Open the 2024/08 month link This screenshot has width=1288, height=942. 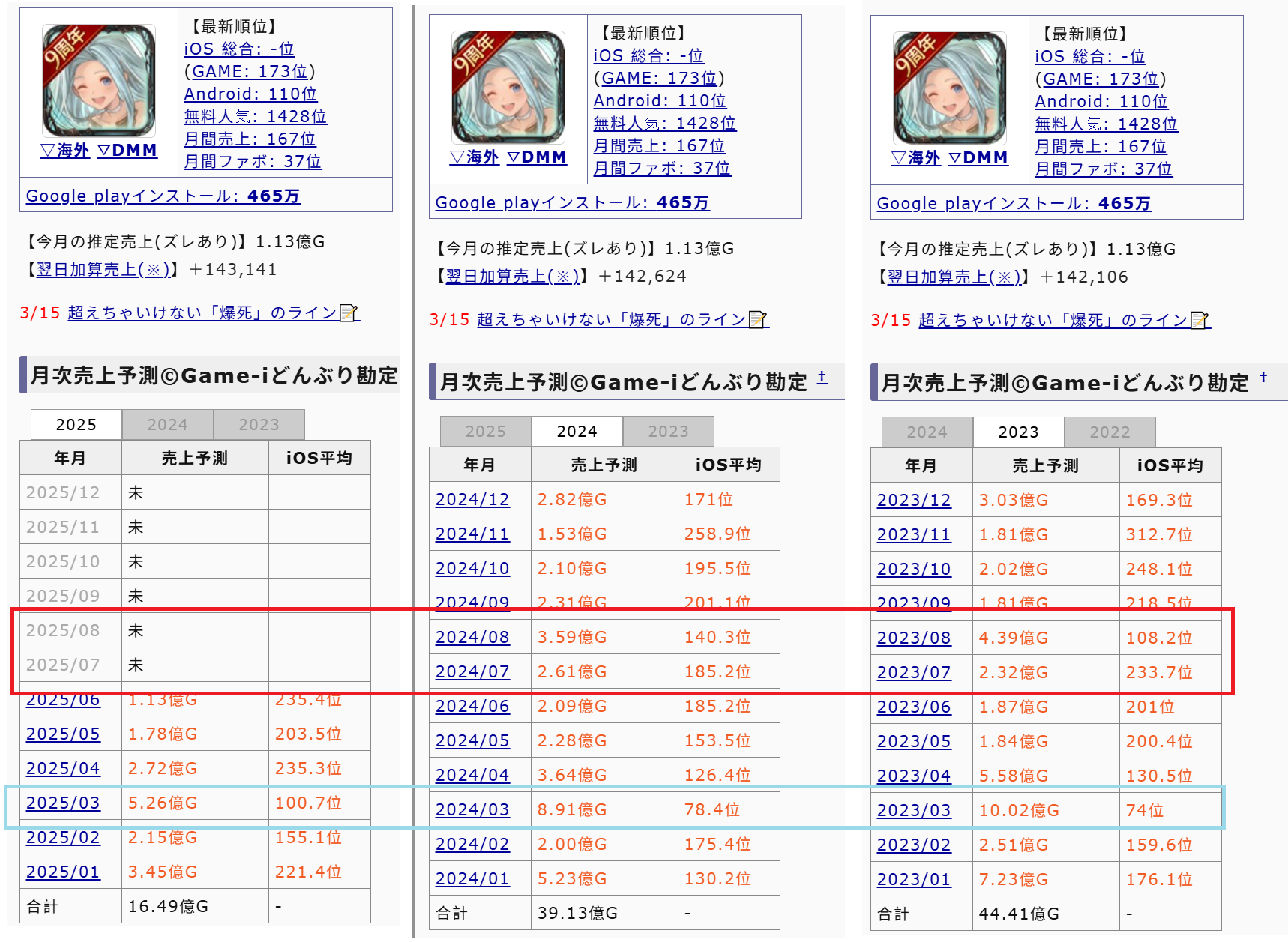click(472, 637)
